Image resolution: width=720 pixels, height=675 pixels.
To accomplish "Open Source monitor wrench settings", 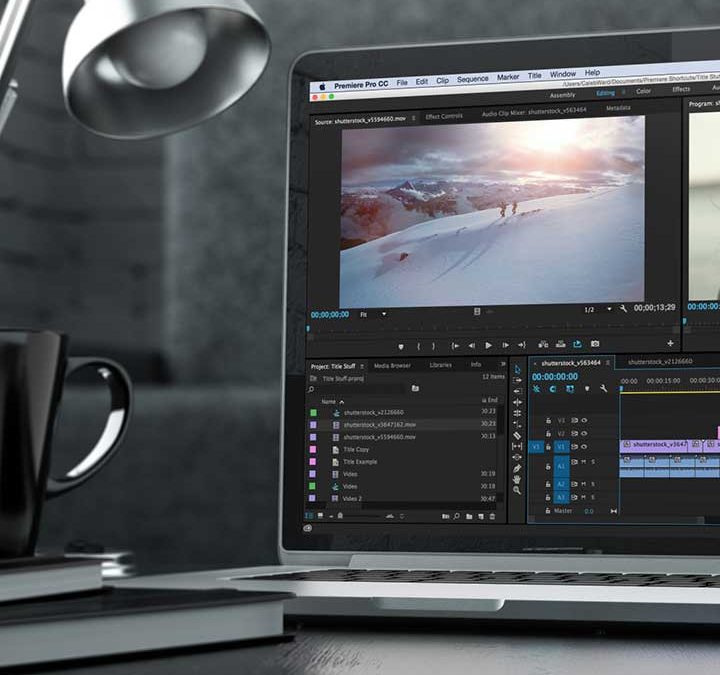I will click(x=623, y=309).
